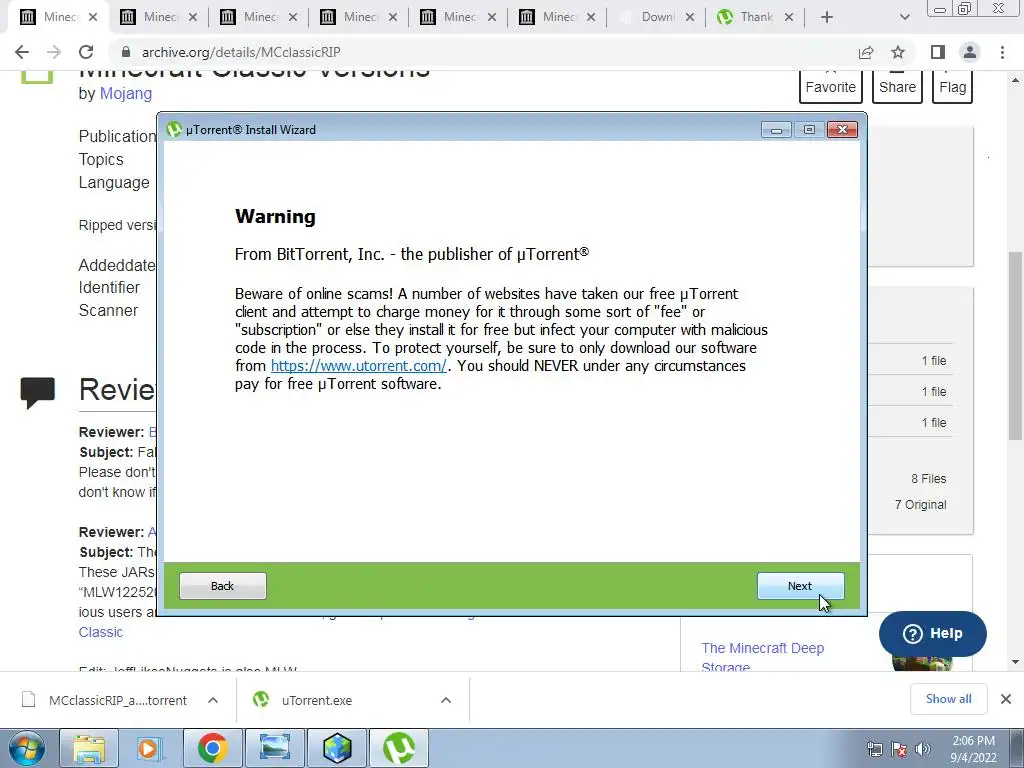The height and width of the screenshot is (768, 1024).
Task: Show all downloads
Action: (x=948, y=699)
